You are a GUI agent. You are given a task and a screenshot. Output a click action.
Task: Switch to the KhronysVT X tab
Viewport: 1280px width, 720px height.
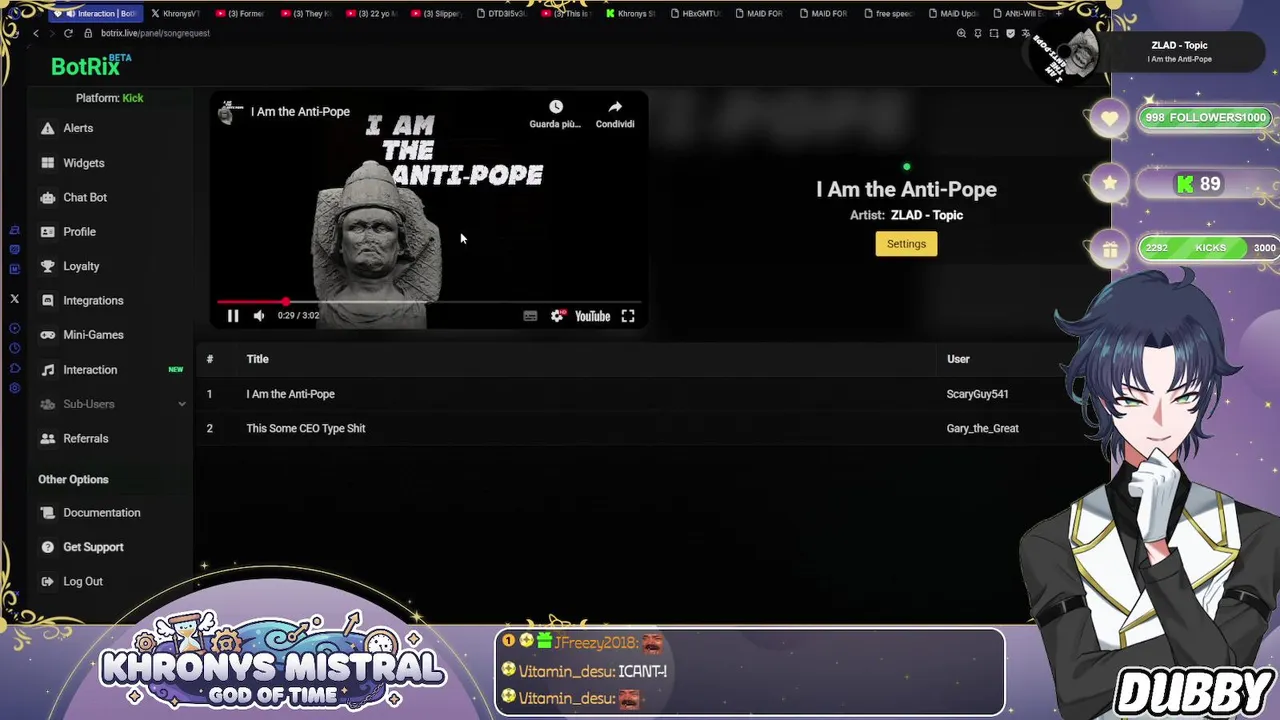tap(176, 13)
